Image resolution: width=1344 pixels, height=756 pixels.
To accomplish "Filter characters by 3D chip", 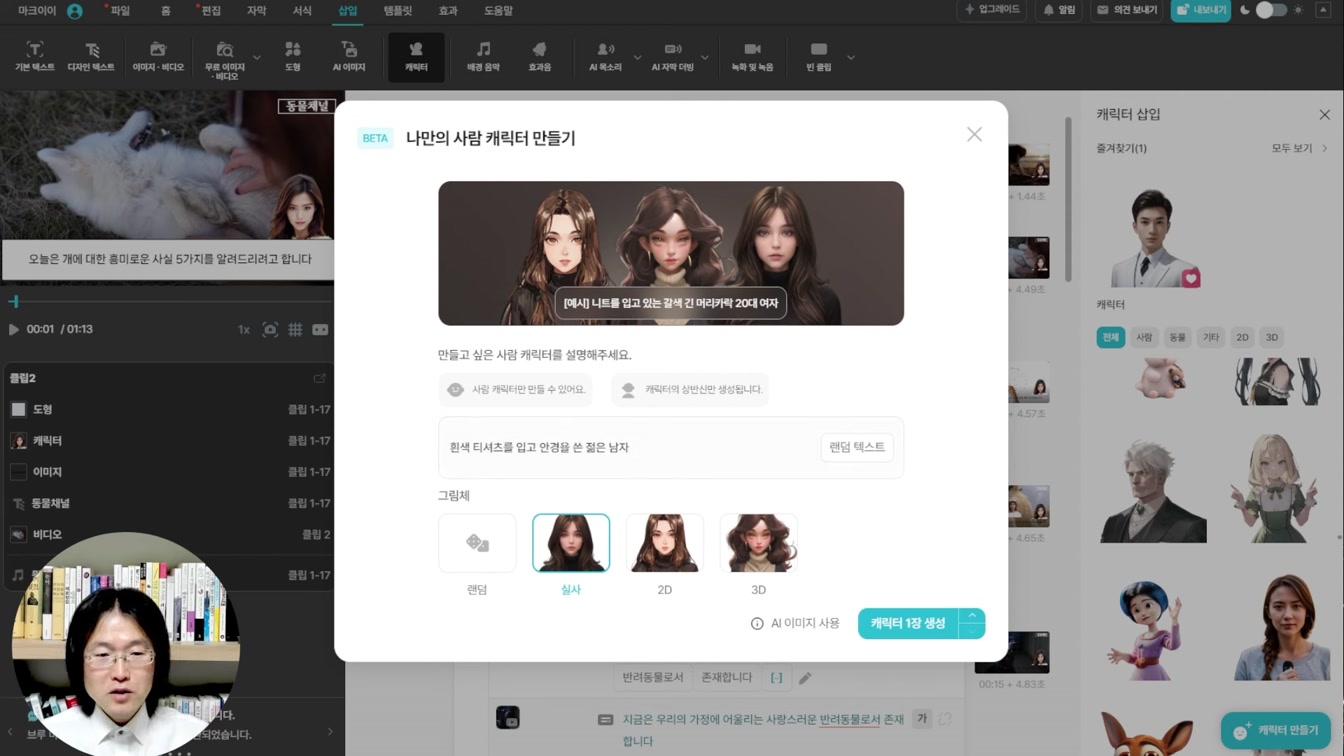I will (1272, 337).
